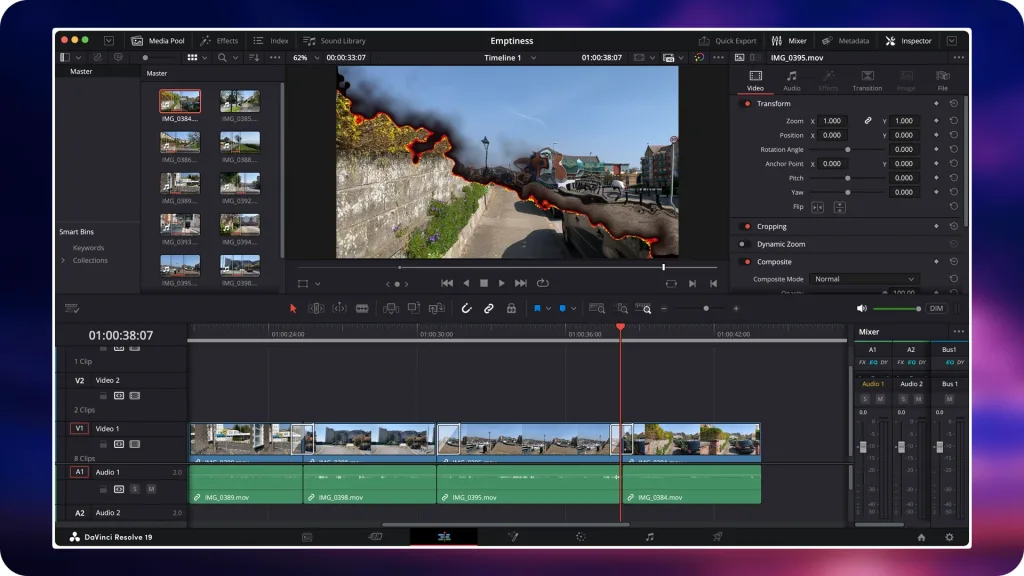Select the arrow Selection mode tool
The image size is (1024, 576).
pos(293,309)
